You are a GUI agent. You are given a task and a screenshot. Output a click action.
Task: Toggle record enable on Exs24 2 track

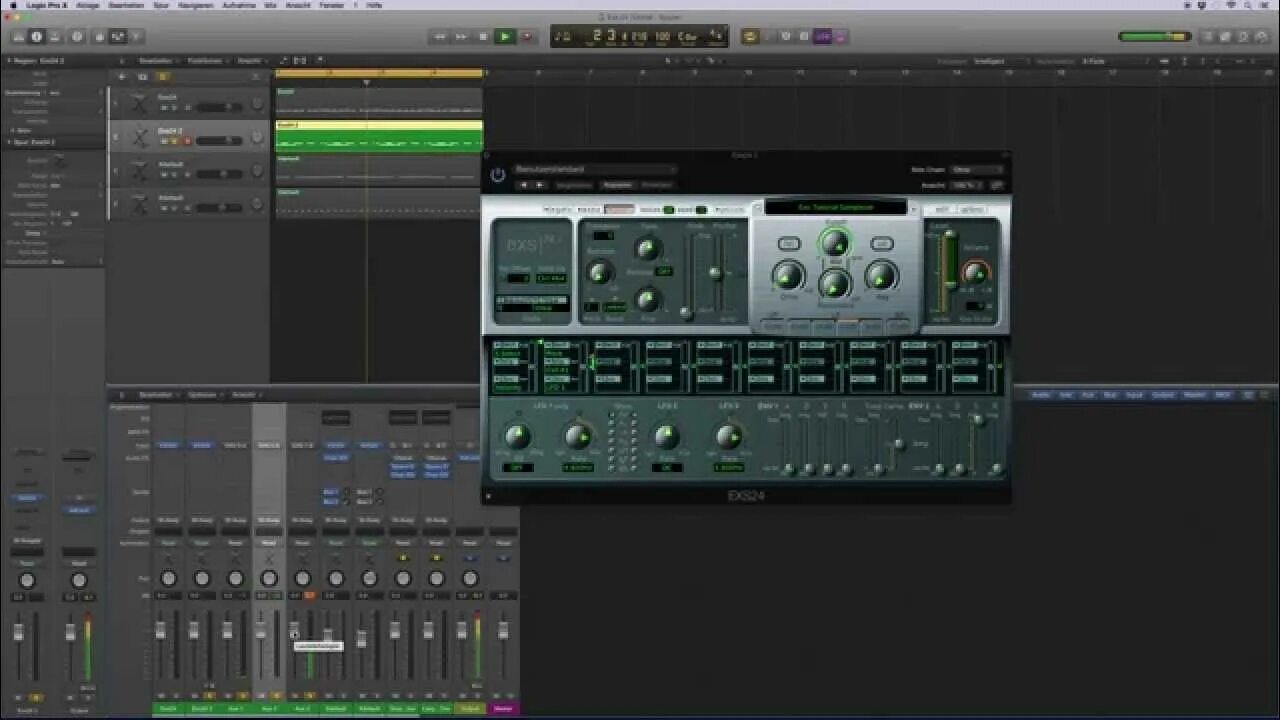186,141
